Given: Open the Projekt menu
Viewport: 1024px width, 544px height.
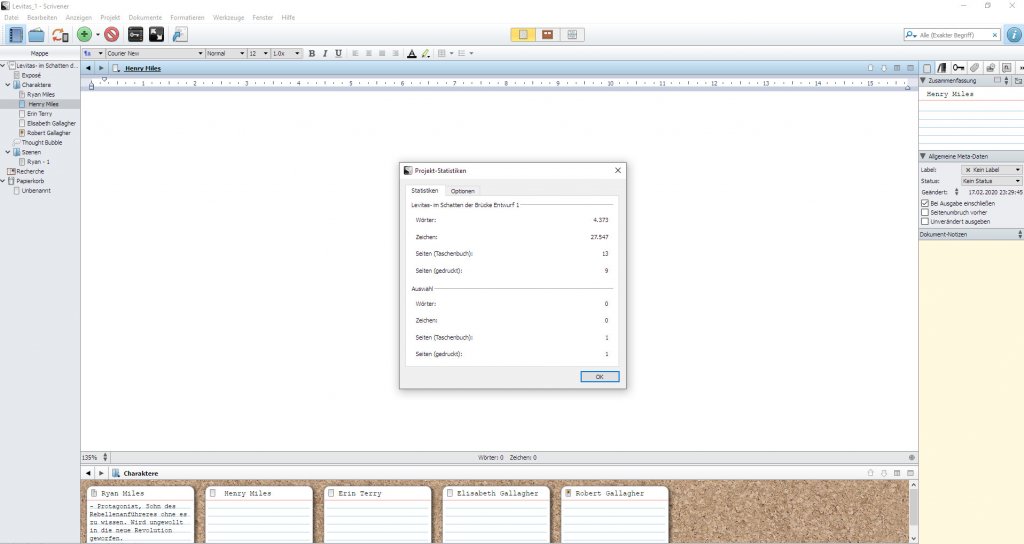Looking at the screenshot, I should pyautogui.click(x=110, y=18).
